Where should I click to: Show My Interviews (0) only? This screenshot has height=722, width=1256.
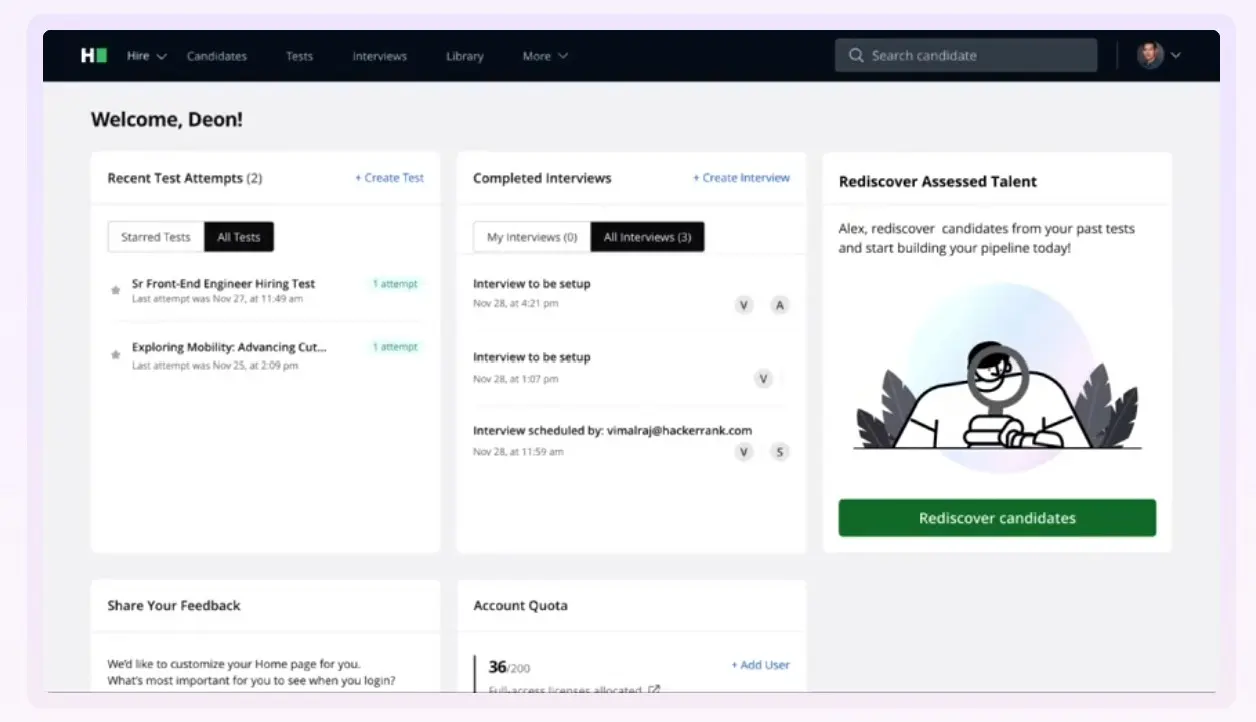coord(532,237)
